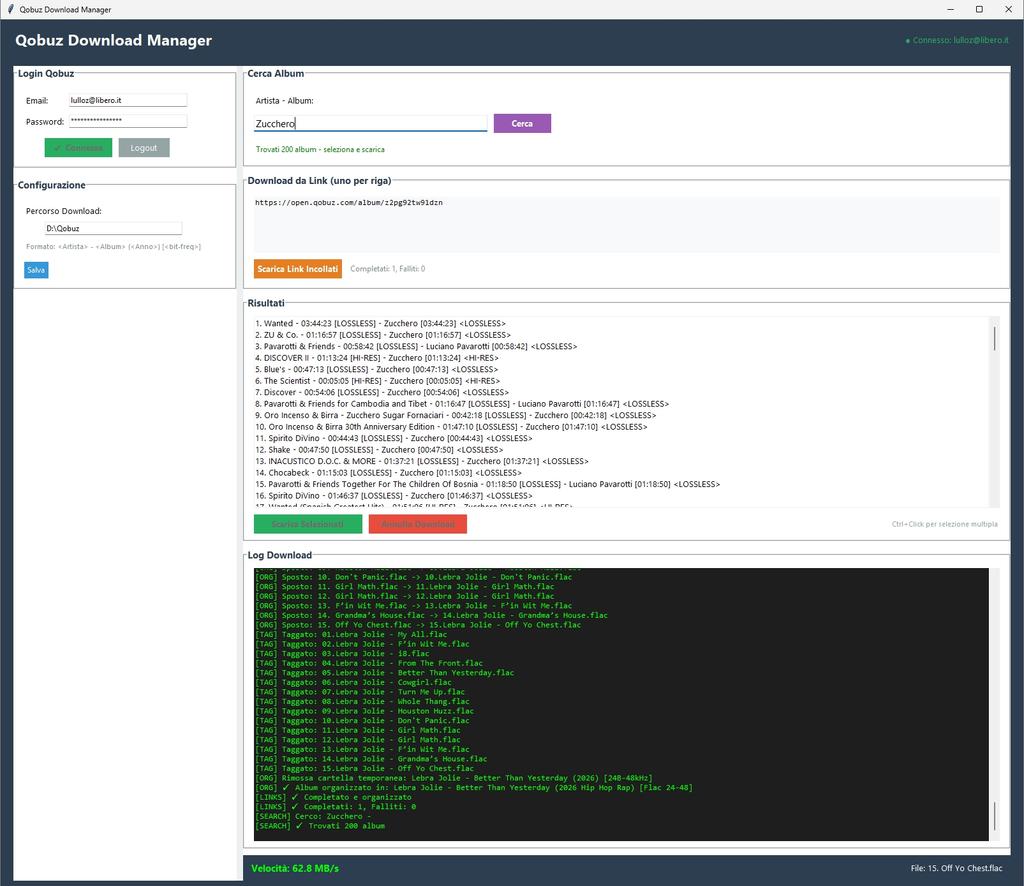Viewport: 1024px width, 886px height.
Task: Click log line LINKS Completato e organizzato
Action: (x=333, y=797)
